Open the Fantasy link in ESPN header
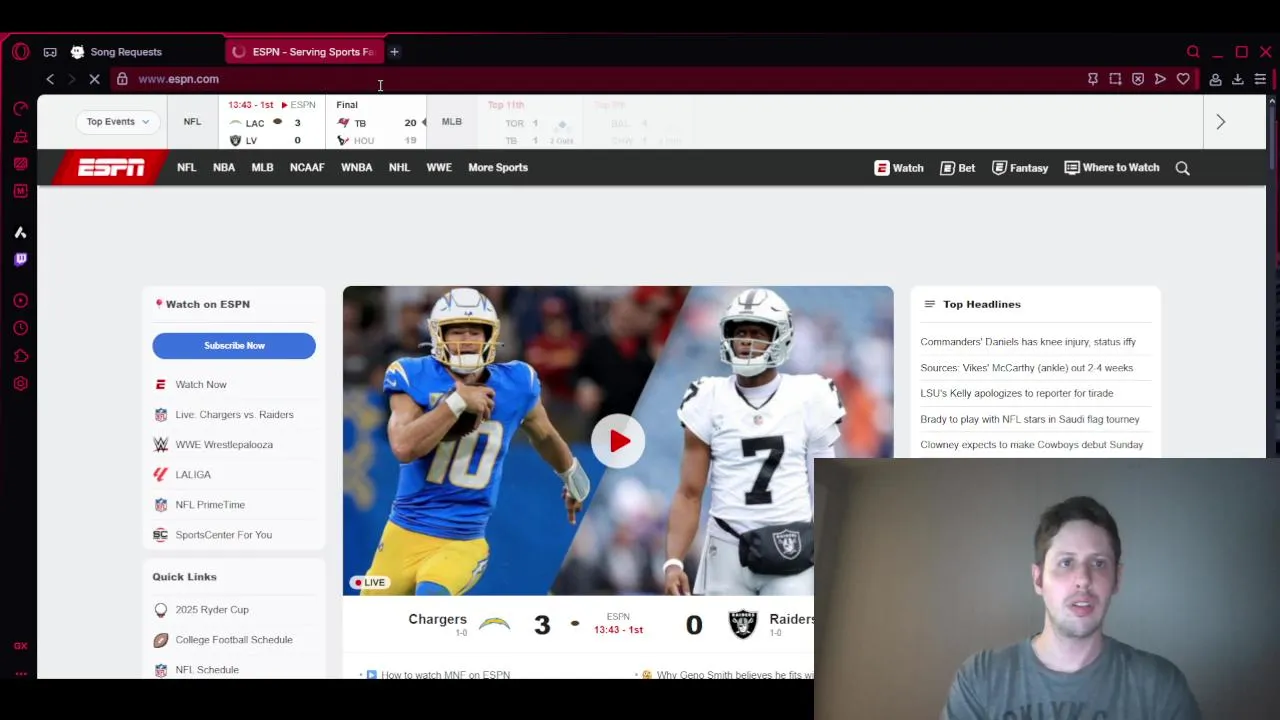Viewport: 1280px width, 720px height. (1020, 168)
